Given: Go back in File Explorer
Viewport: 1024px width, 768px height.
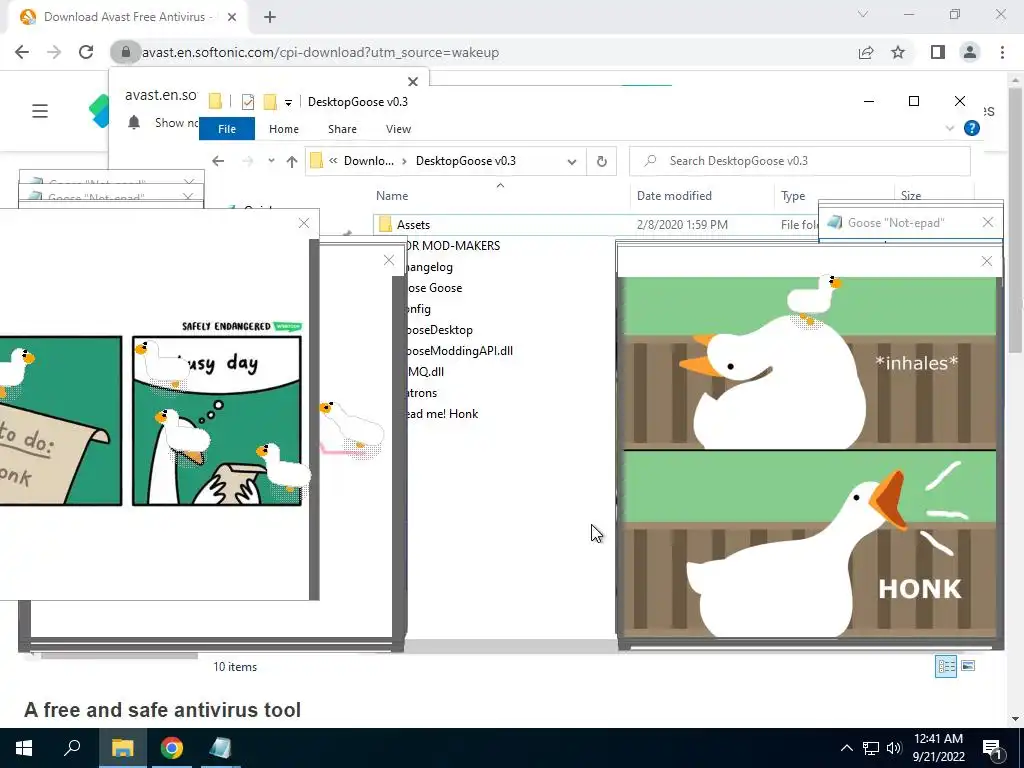Looking at the screenshot, I should click(218, 161).
